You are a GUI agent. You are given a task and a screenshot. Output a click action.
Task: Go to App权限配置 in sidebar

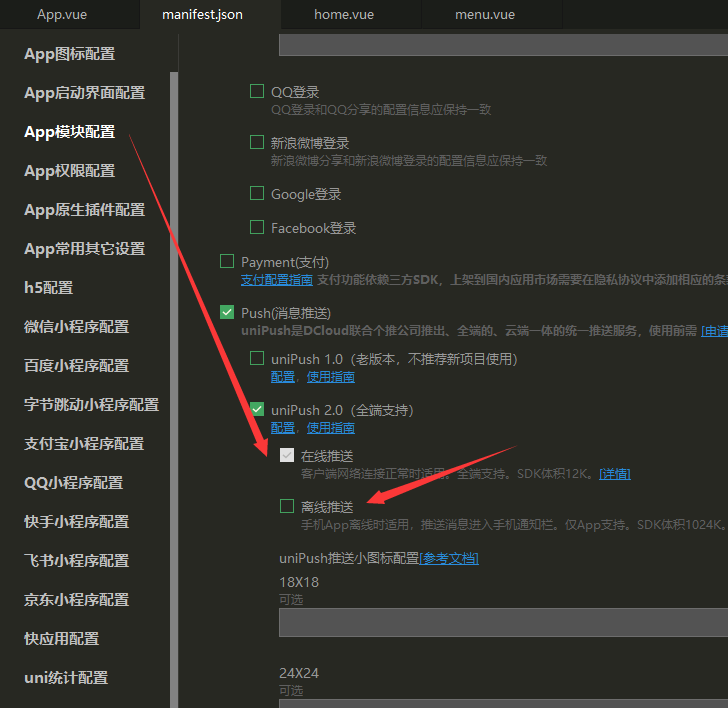point(70,171)
